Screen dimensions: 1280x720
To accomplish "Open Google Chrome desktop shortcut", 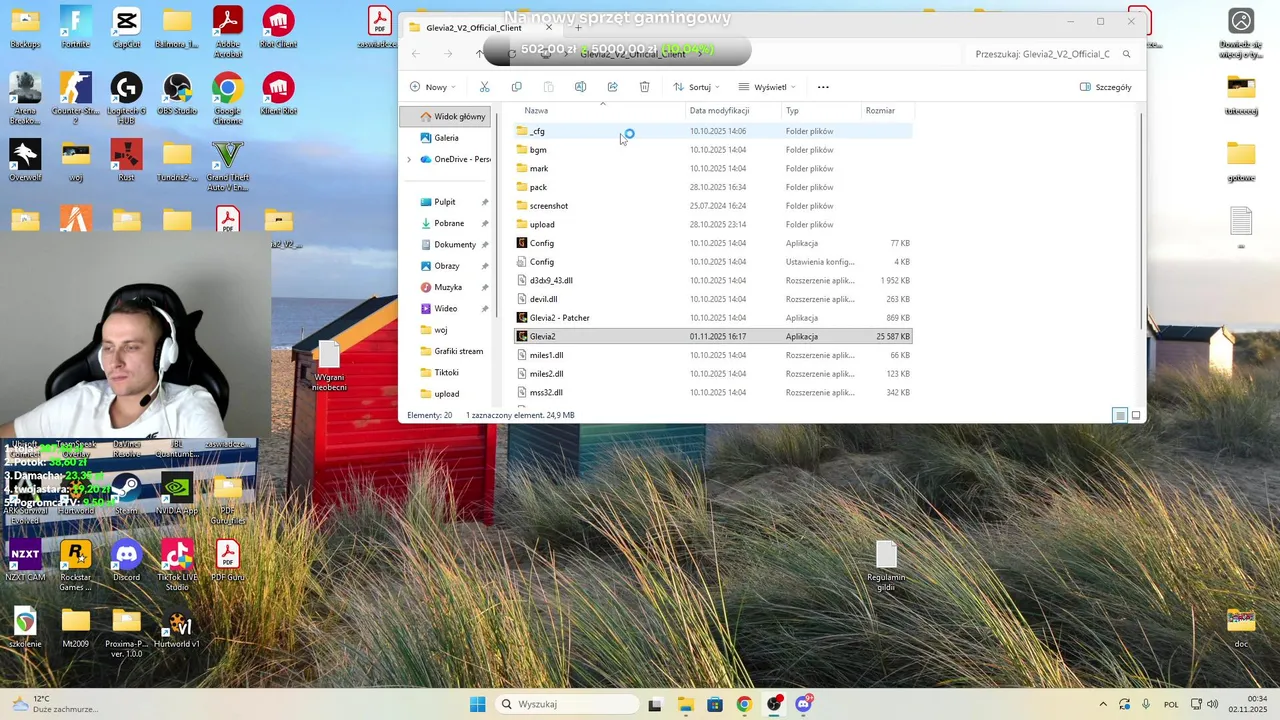I will [228, 97].
